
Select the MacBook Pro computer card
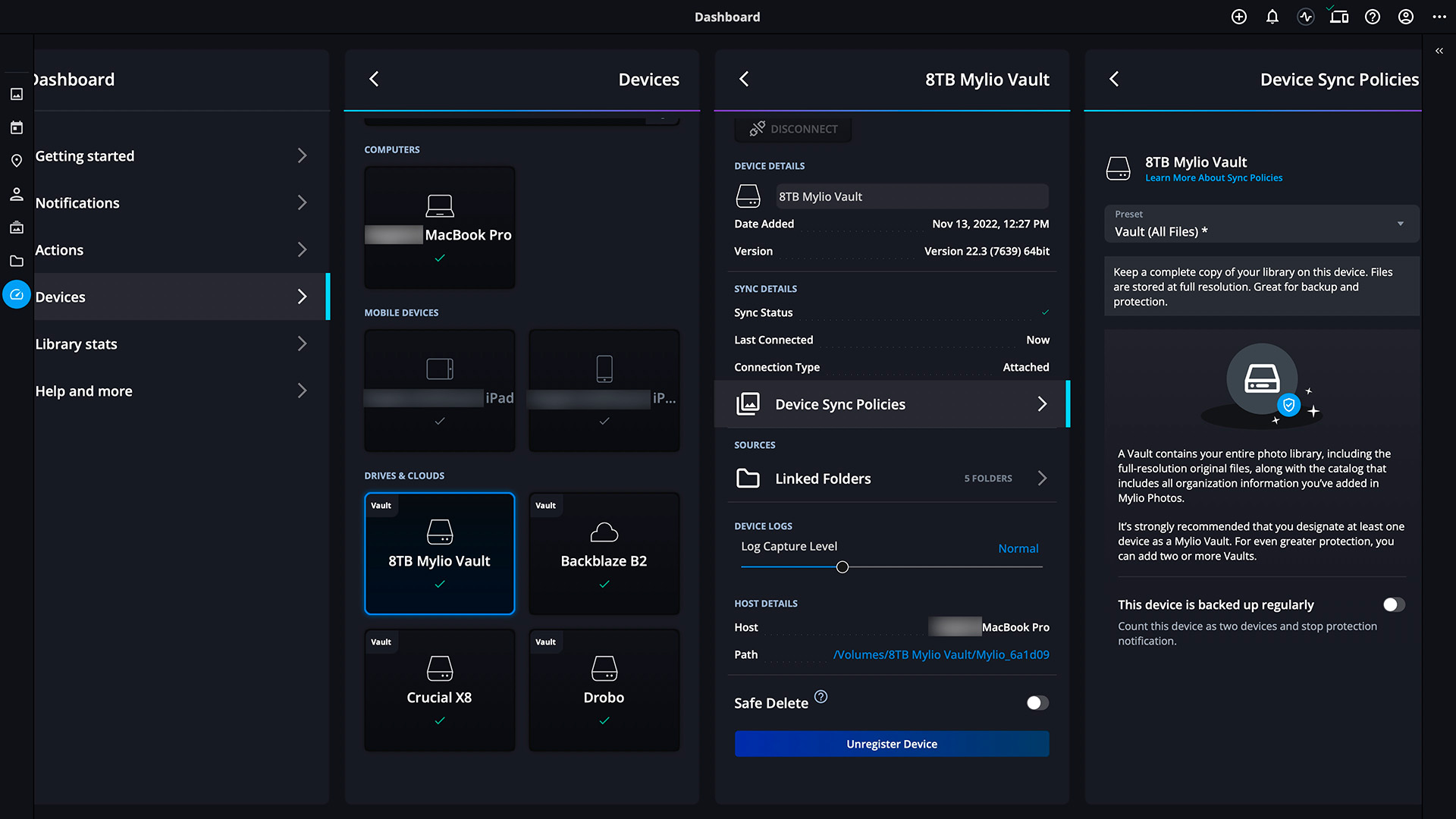coord(440,227)
